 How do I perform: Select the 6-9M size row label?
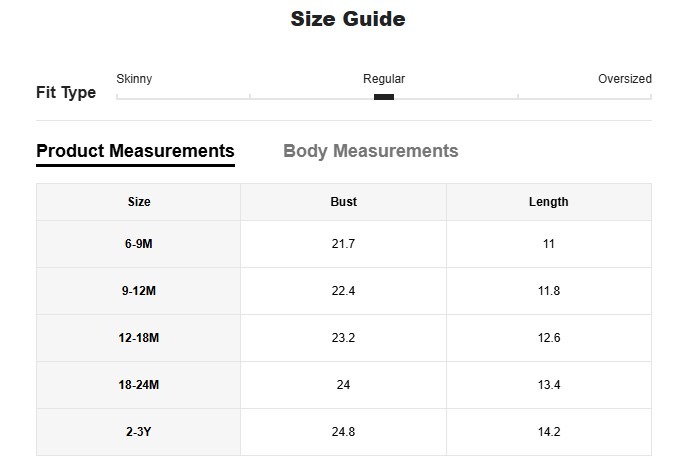[x=139, y=244]
